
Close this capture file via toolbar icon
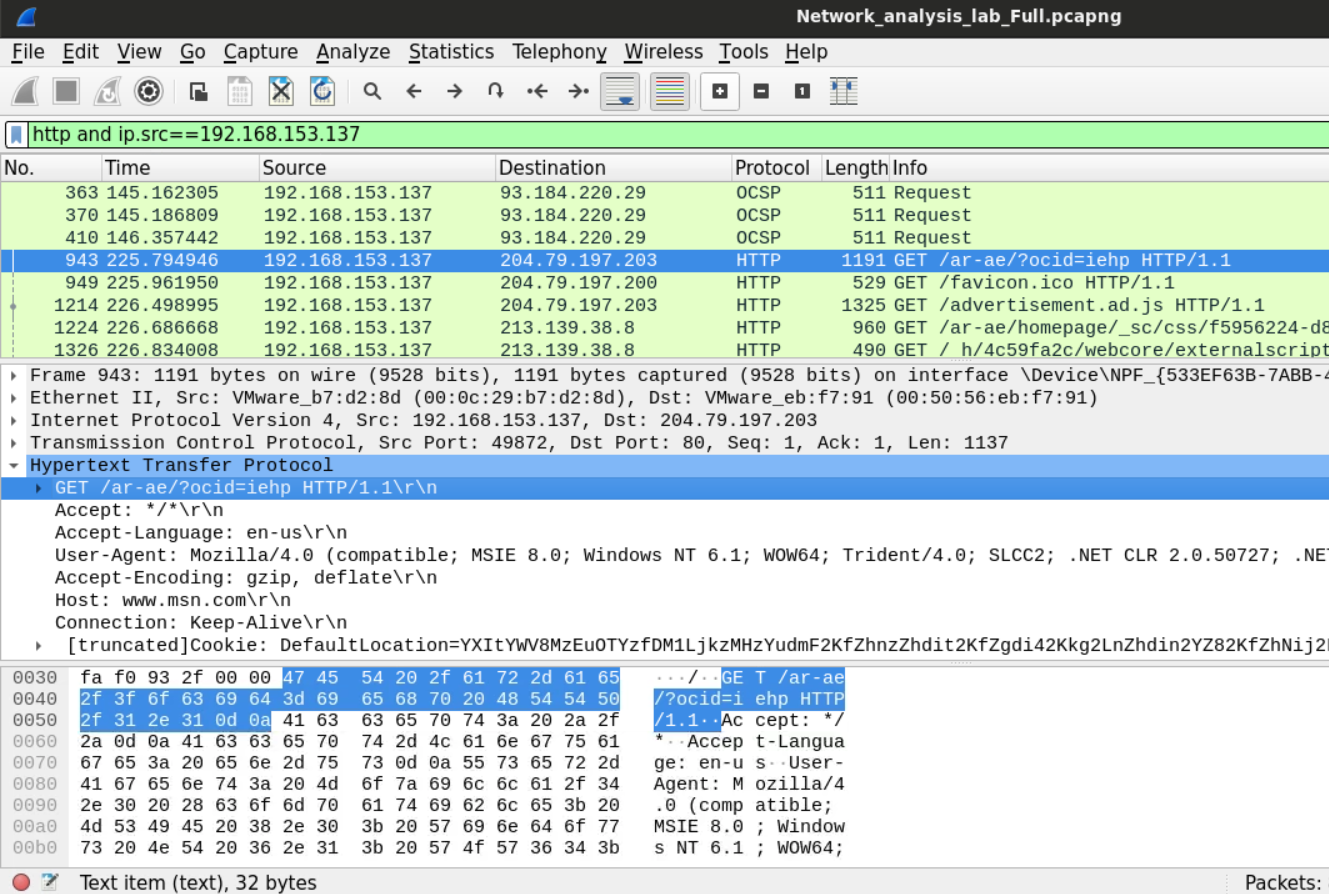tap(281, 92)
